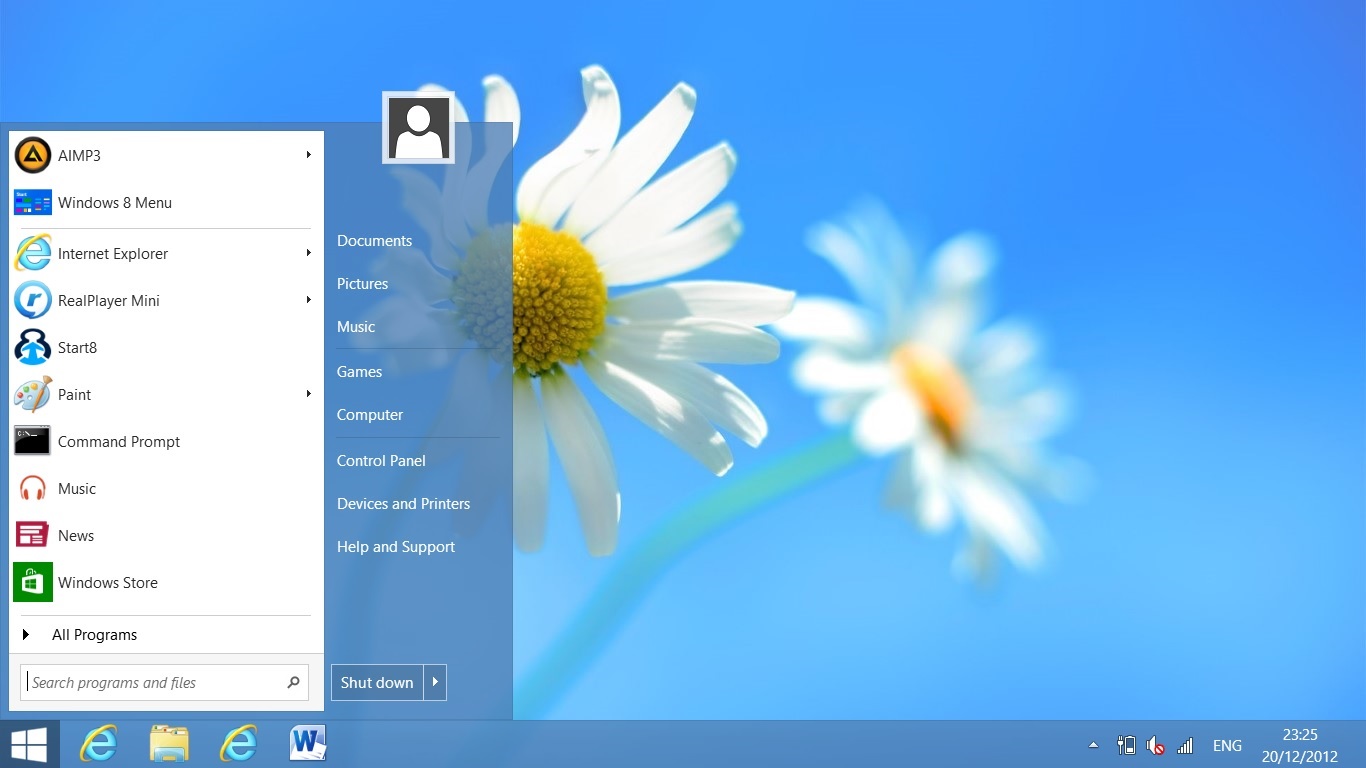Show All Programs list
The image size is (1366, 768).
pyautogui.click(x=94, y=634)
